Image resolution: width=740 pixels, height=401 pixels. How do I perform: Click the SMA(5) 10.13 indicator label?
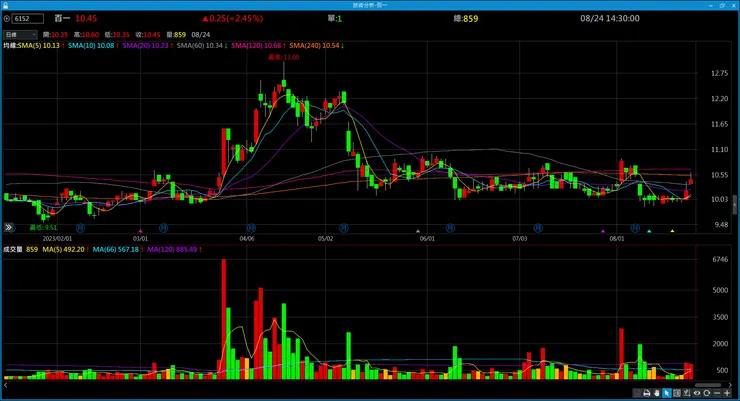click(x=41, y=46)
